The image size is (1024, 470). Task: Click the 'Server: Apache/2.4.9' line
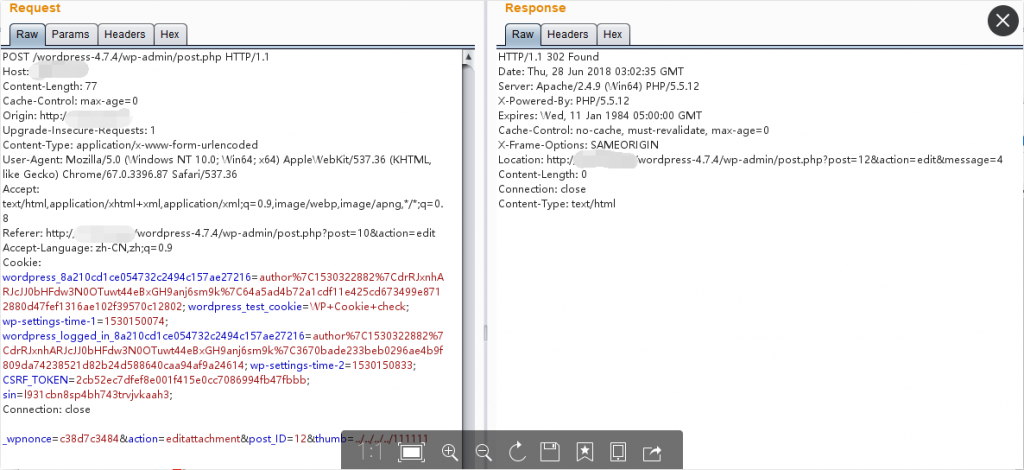[x=599, y=86]
